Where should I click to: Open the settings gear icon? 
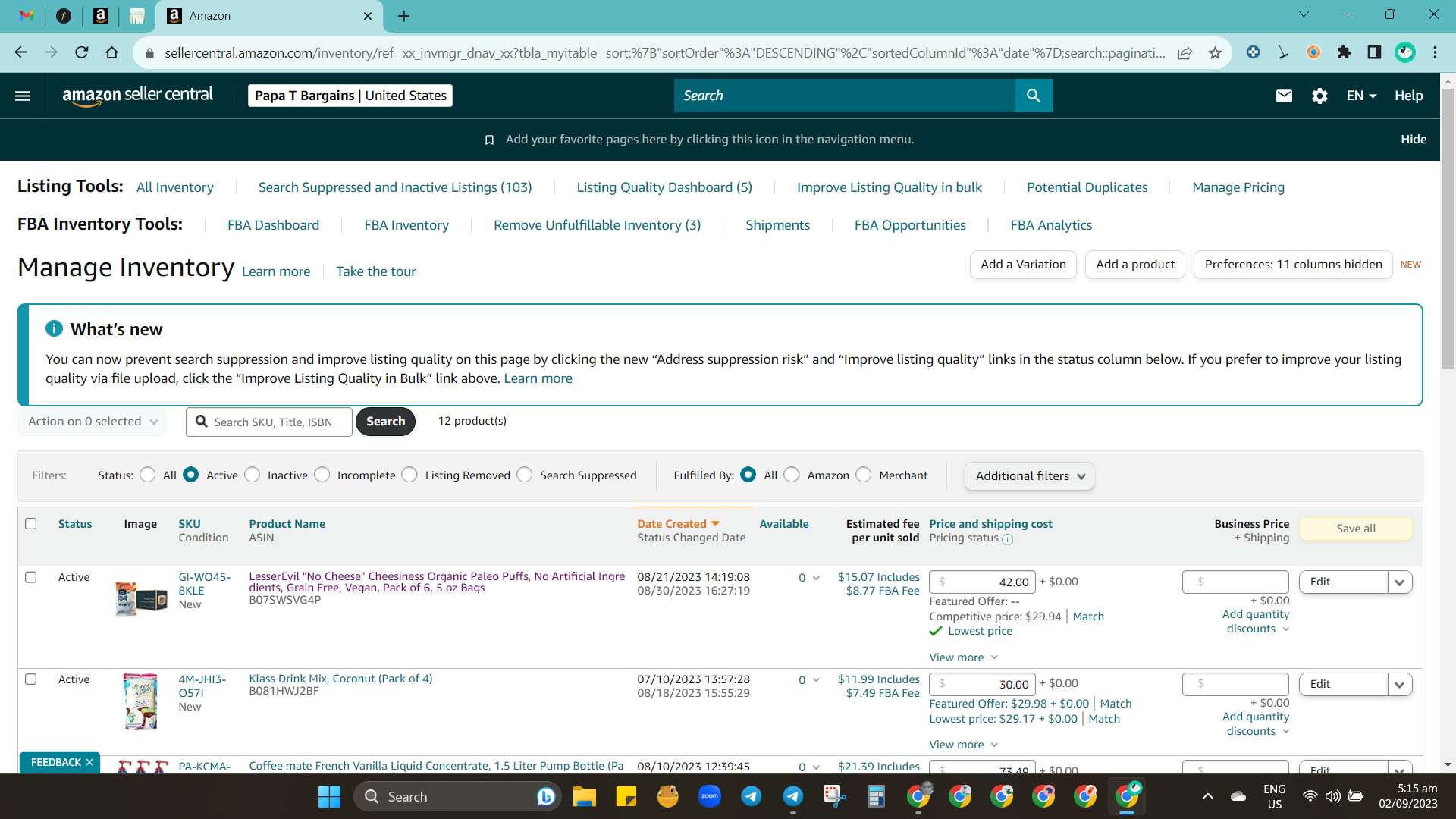point(1319,96)
